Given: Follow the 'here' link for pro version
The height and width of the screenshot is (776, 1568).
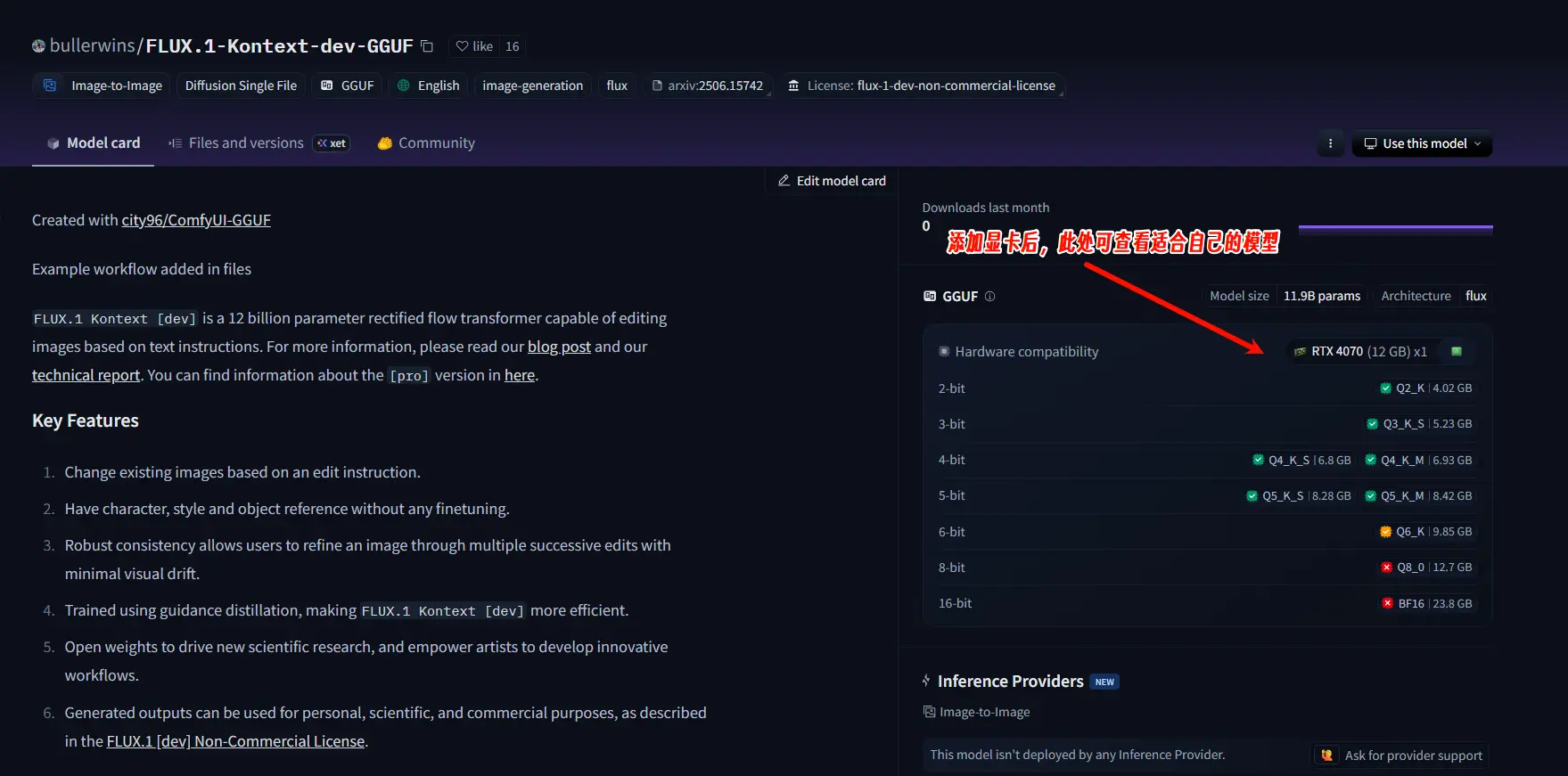Looking at the screenshot, I should 520,375.
